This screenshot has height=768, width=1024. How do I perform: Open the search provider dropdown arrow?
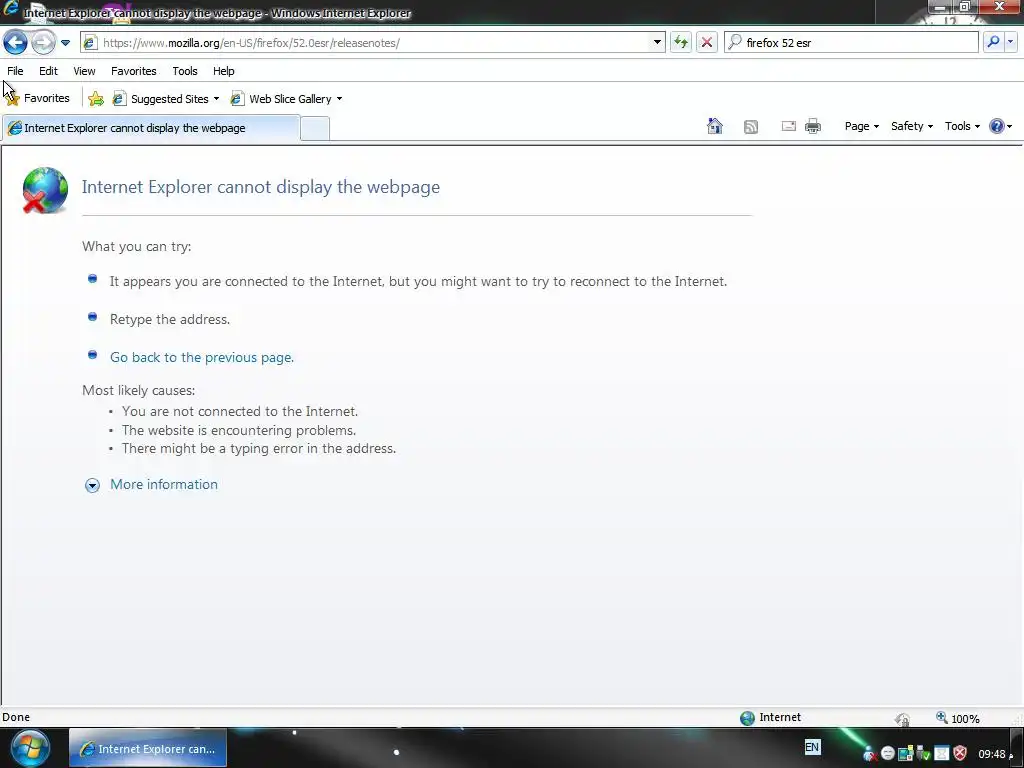point(1010,42)
